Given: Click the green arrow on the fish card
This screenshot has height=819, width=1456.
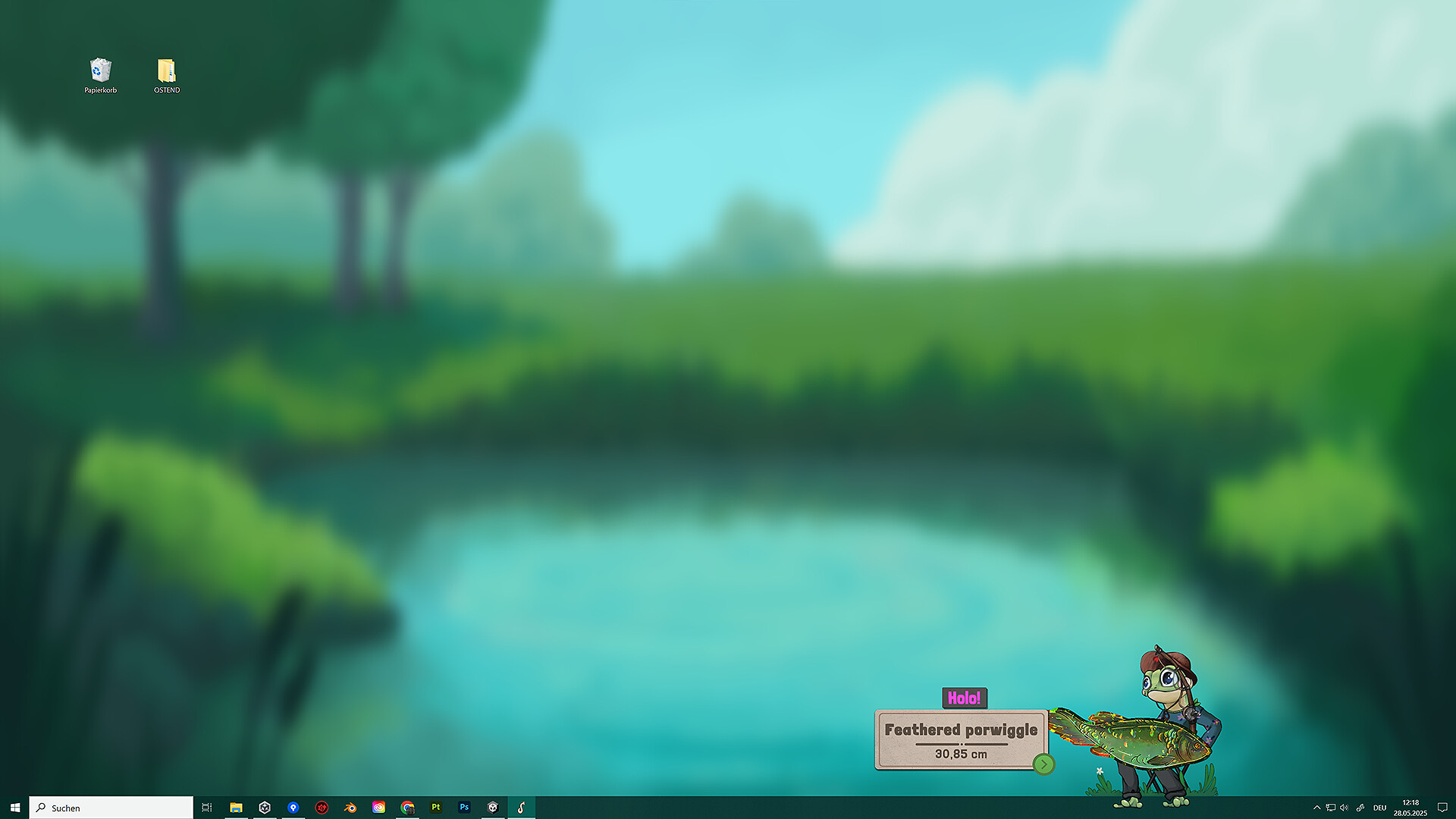Looking at the screenshot, I should click(1044, 764).
